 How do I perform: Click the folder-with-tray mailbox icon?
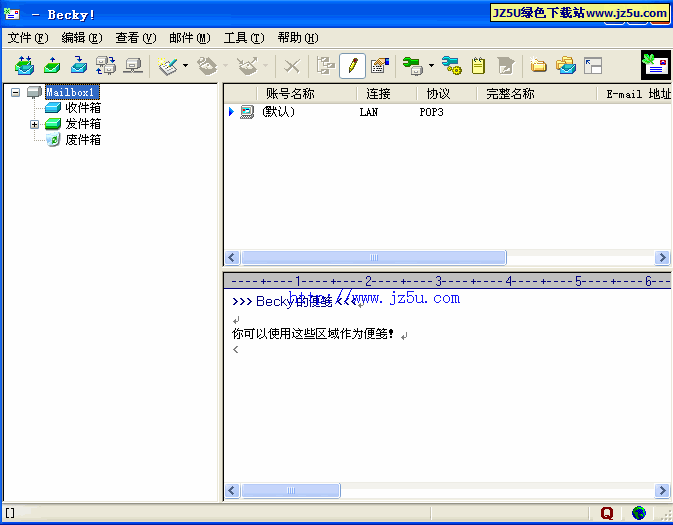pos(566,65)
